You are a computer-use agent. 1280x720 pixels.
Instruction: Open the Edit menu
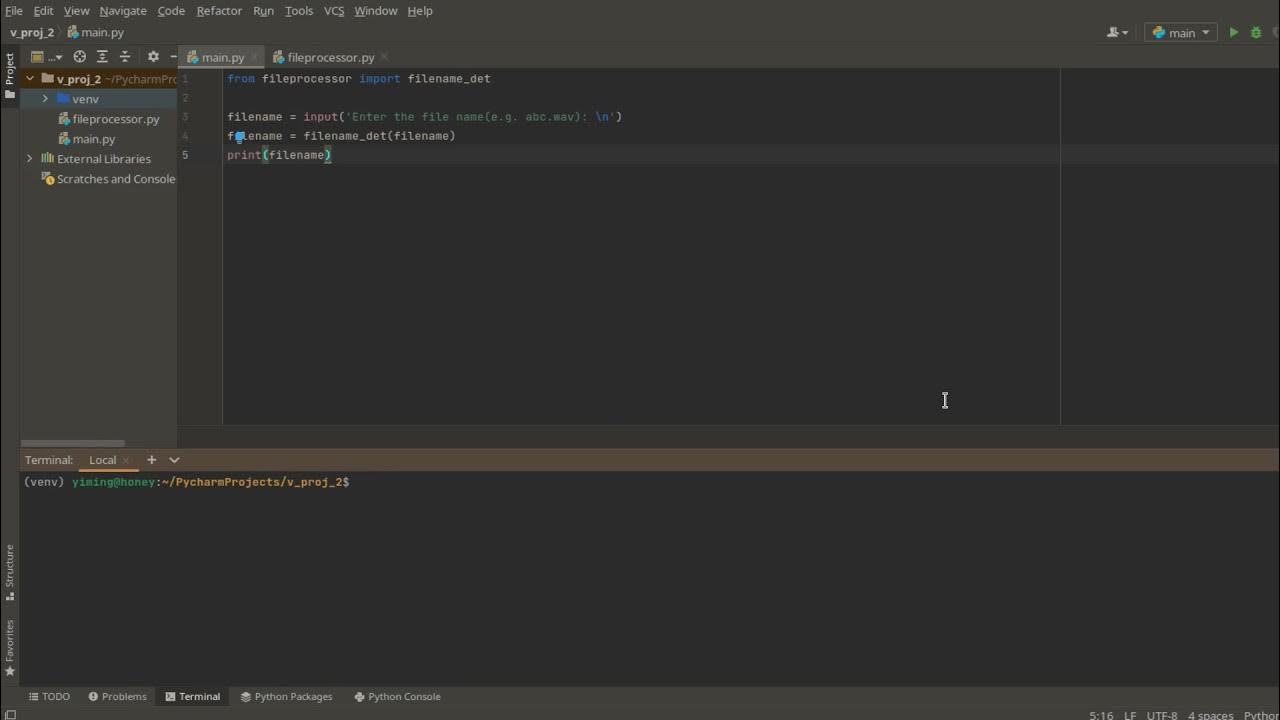(x=43, y=11)
